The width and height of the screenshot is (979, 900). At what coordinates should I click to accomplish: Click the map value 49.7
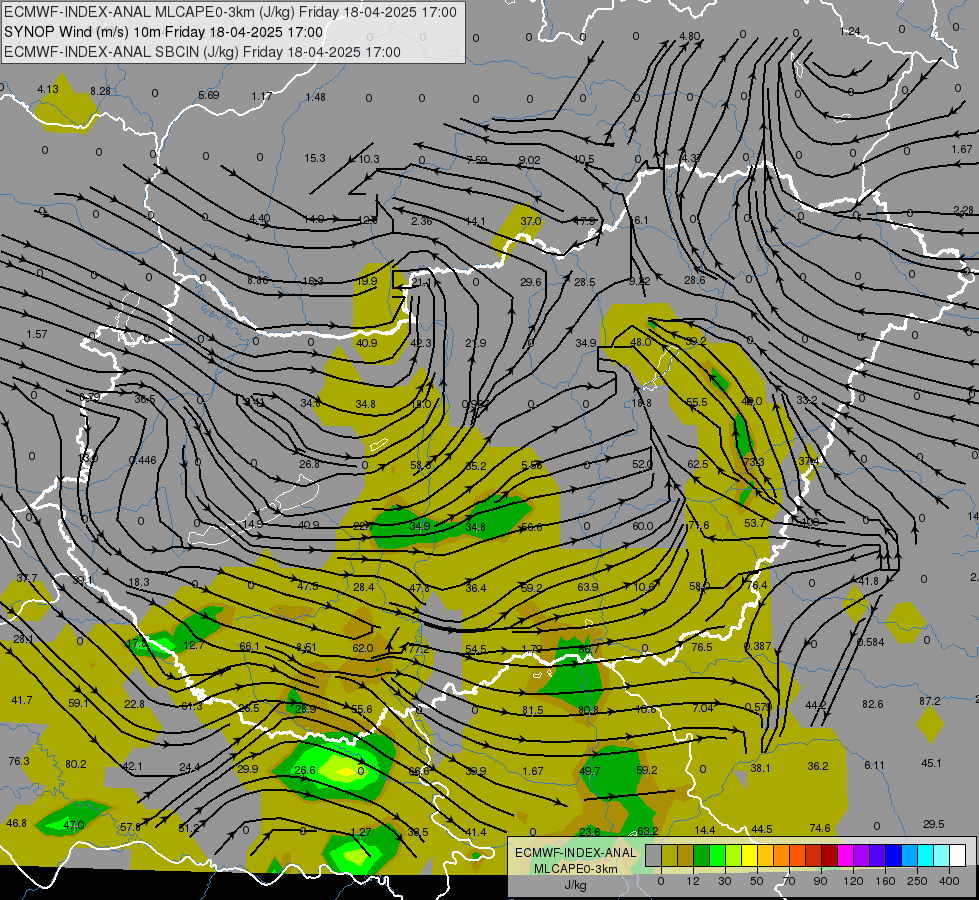(589, 771)
